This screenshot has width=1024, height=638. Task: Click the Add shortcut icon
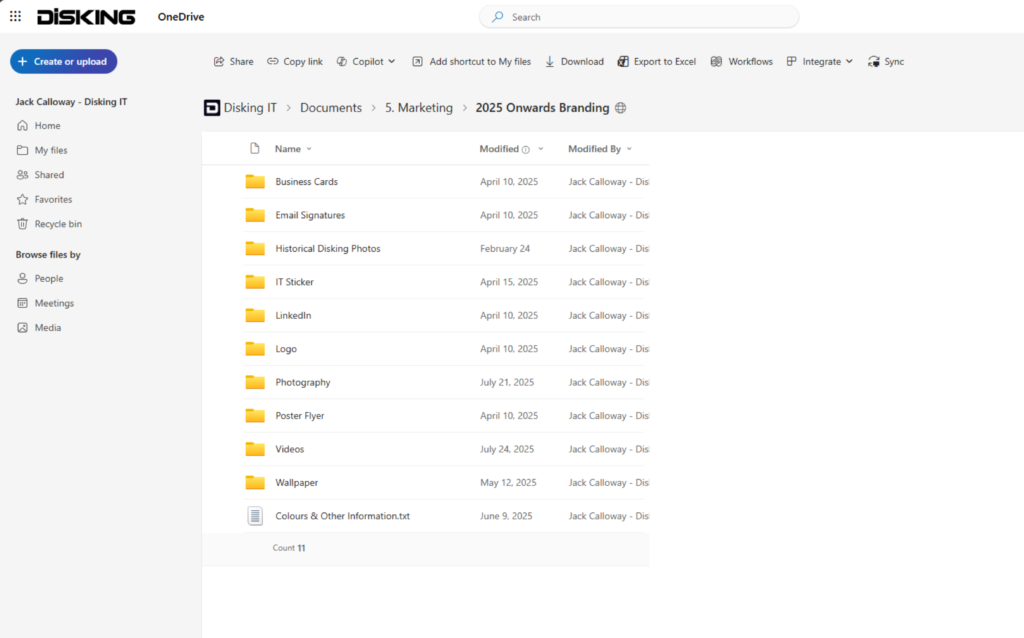tap(417, 61)
